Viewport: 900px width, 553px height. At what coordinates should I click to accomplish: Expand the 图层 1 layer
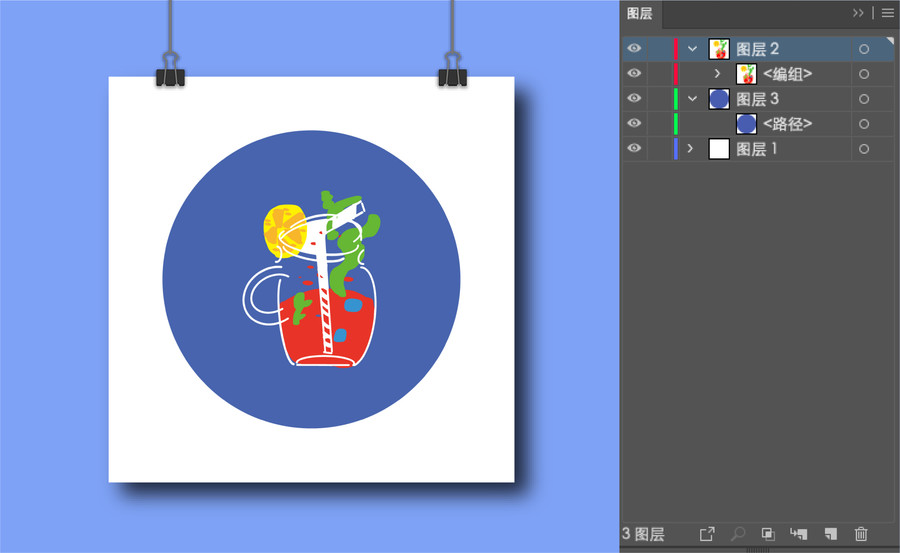pyautogui.click(x=690, y=149)
